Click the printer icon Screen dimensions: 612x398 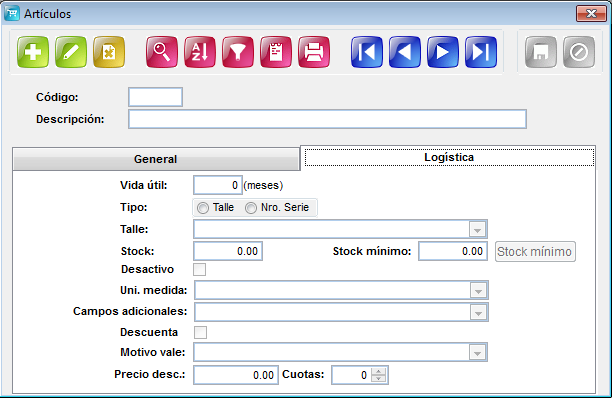pos(314,52)
